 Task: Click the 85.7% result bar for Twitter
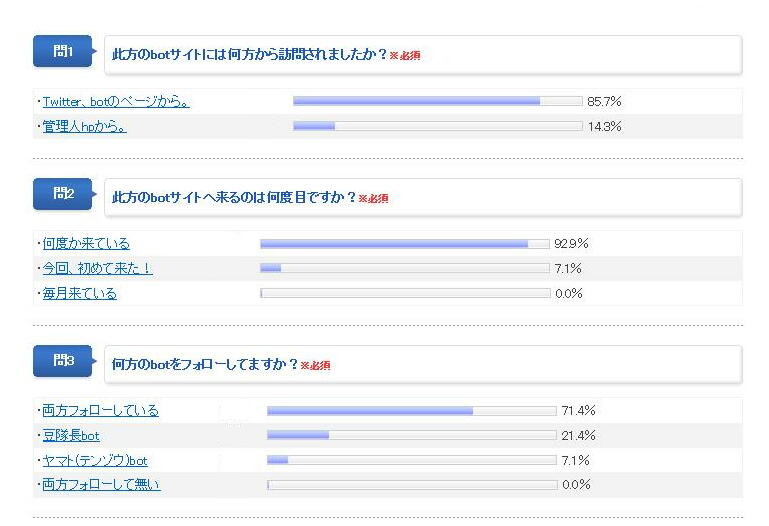(437, 101)
